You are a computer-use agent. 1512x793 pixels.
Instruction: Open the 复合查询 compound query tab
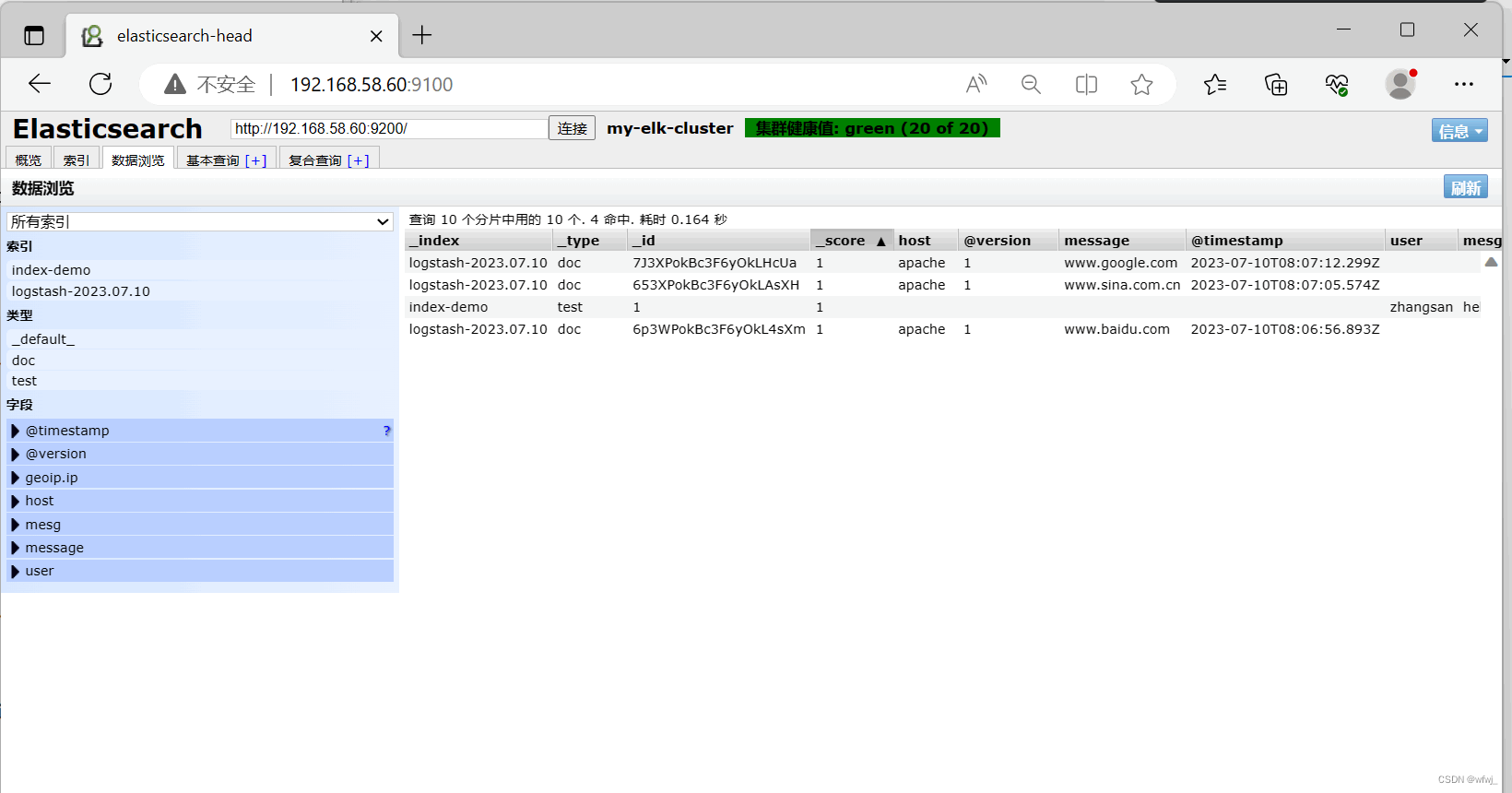click(315, 160)
